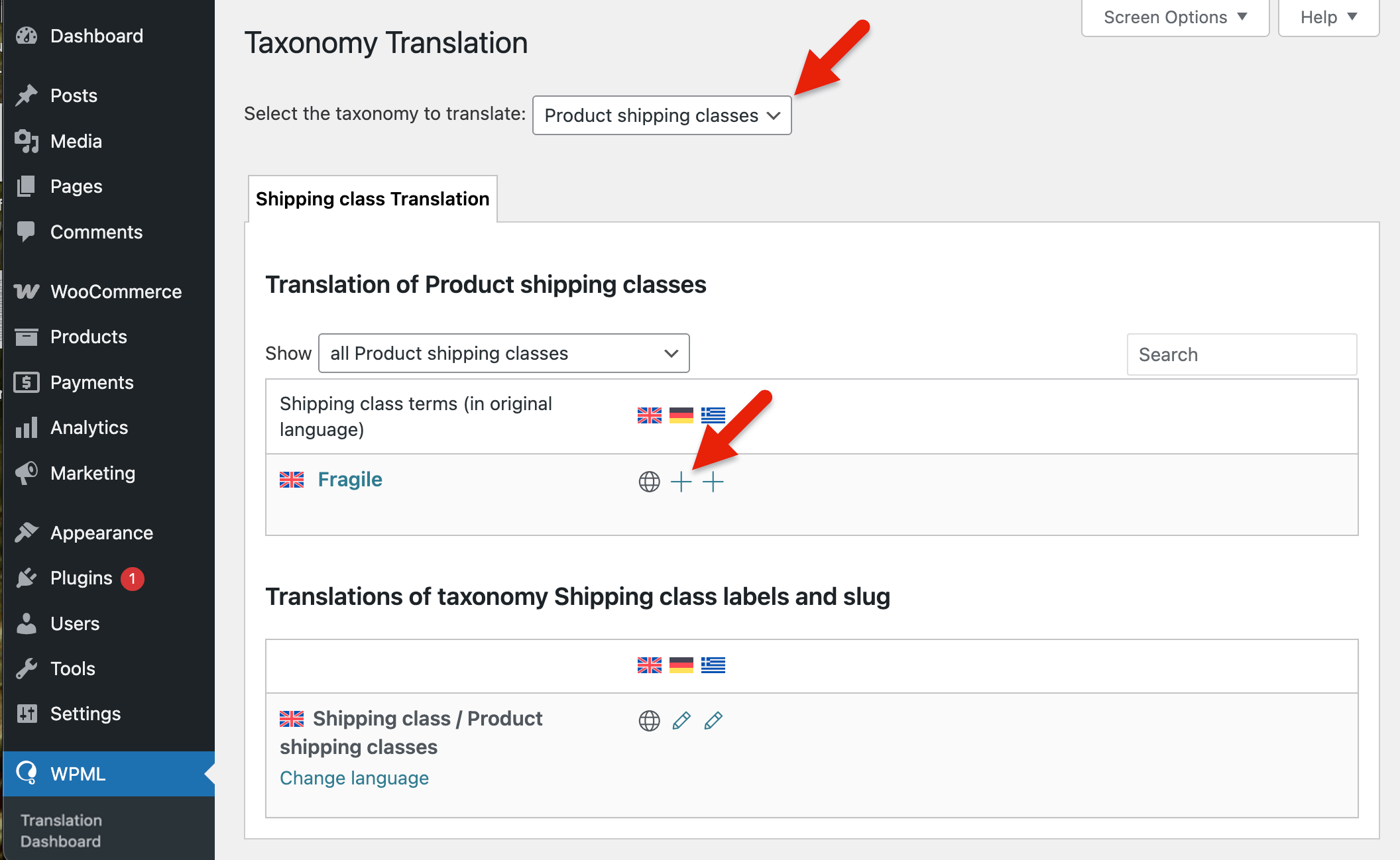
Task: Edit Greek translation of Shipping class labels
Action: click(713, 720)
